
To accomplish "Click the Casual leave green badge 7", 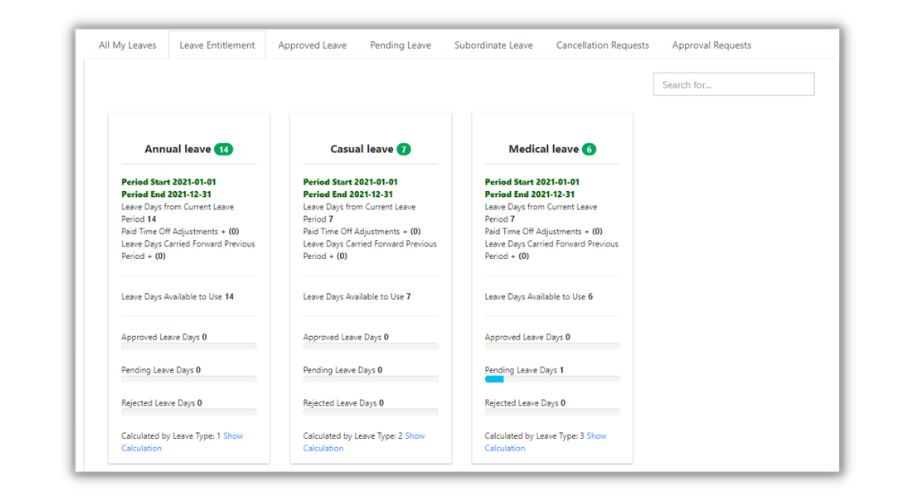I will pyautogui.click(x=403, y=149).
